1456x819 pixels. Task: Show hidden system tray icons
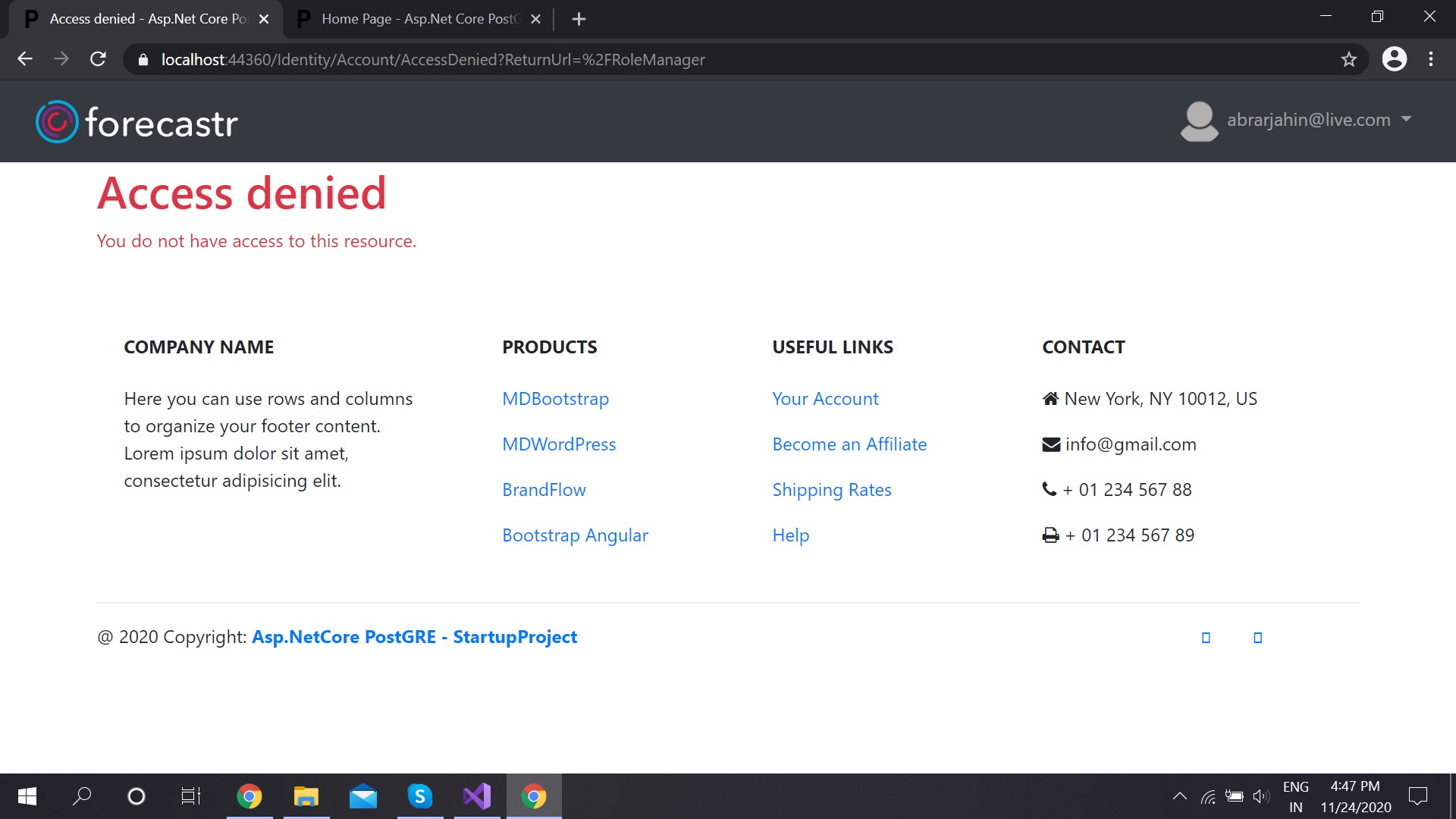(1180, 796)
